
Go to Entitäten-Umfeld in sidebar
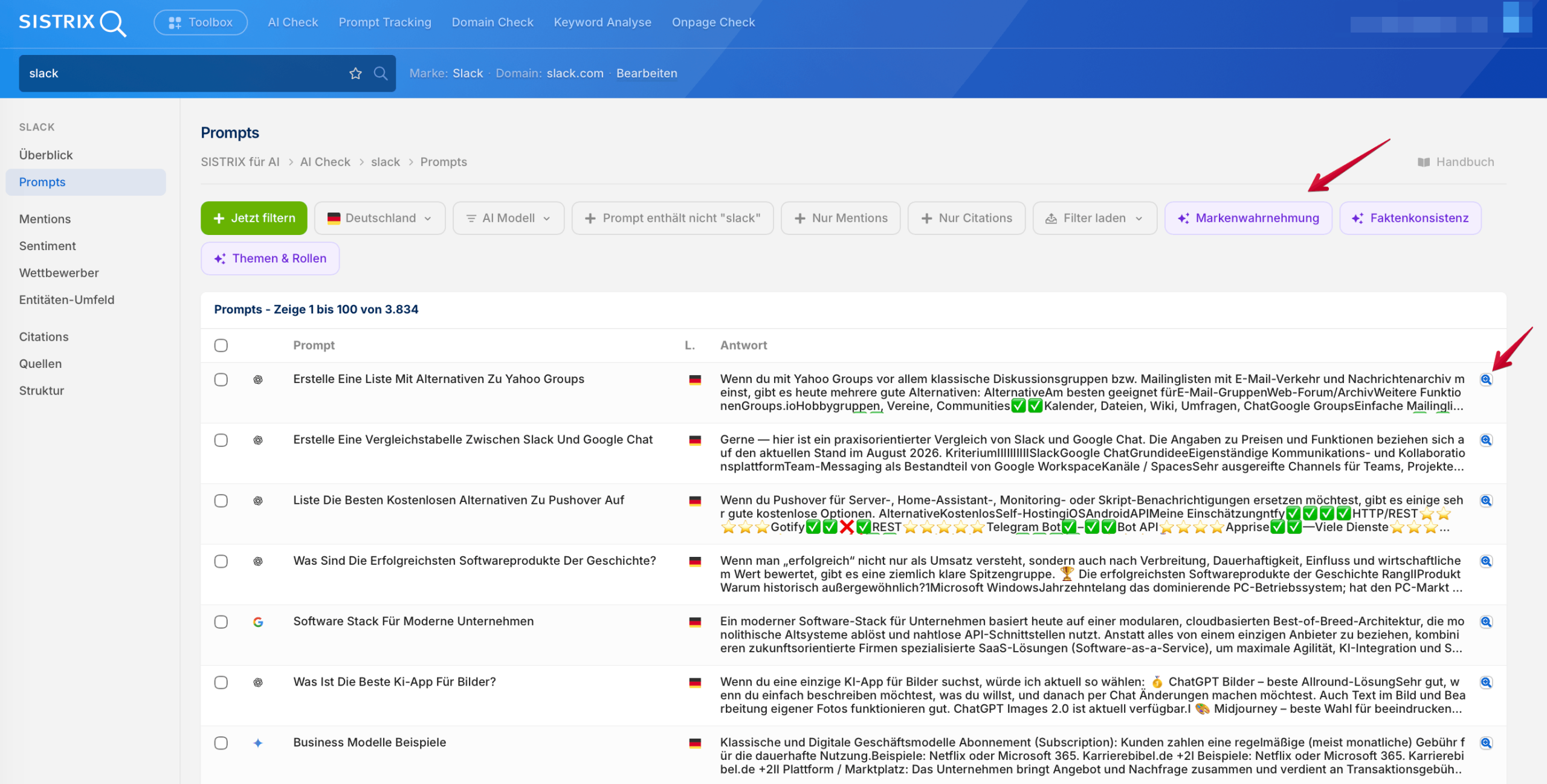pos(66,300)
